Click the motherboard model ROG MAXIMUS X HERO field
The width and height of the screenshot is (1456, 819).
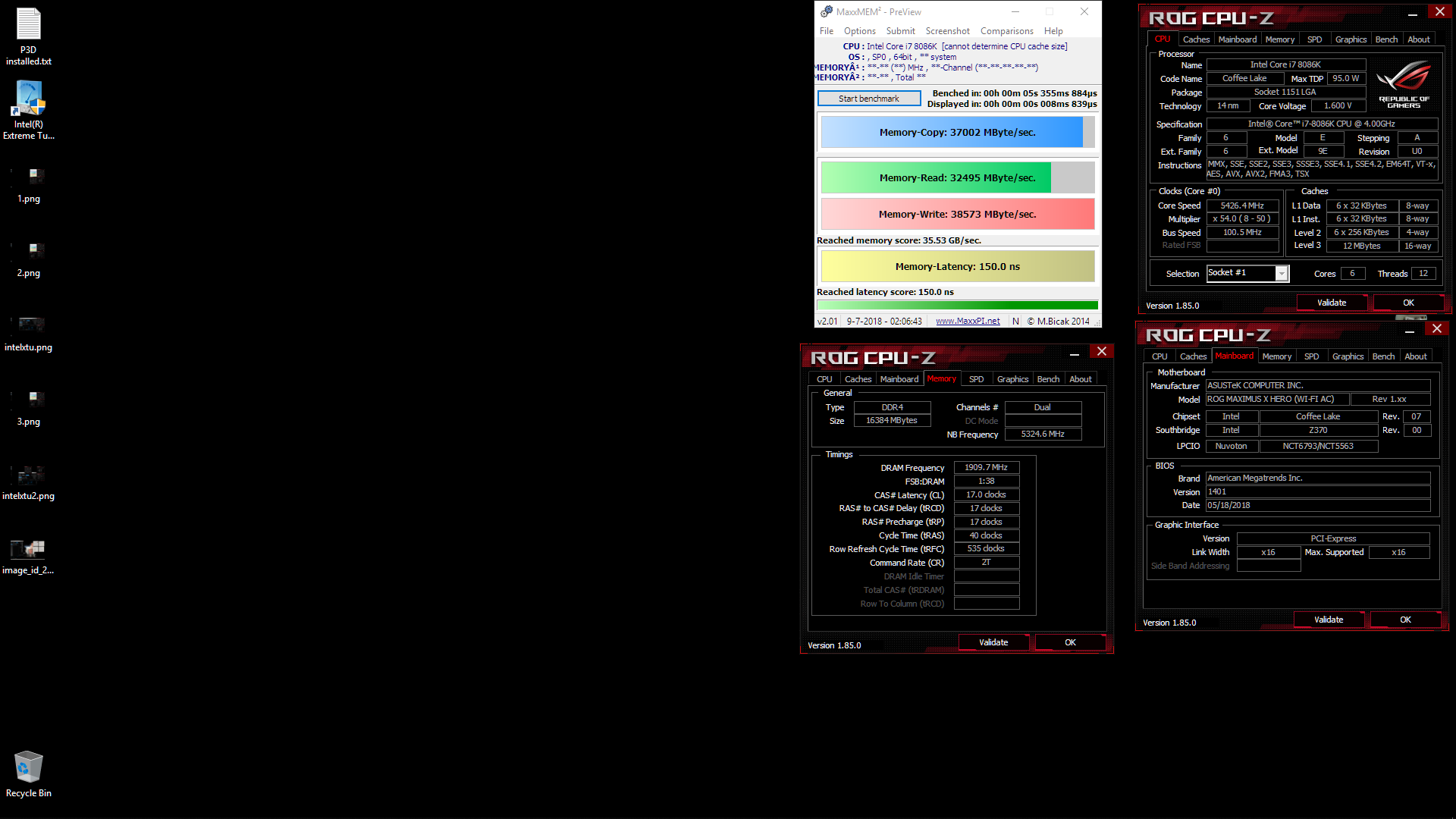[x=1278, y=399]
